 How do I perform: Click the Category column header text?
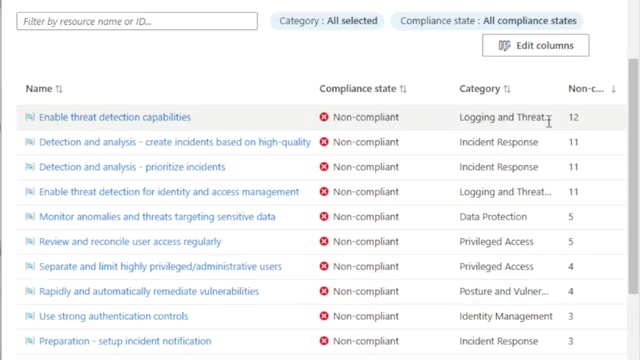pos(480,89)
